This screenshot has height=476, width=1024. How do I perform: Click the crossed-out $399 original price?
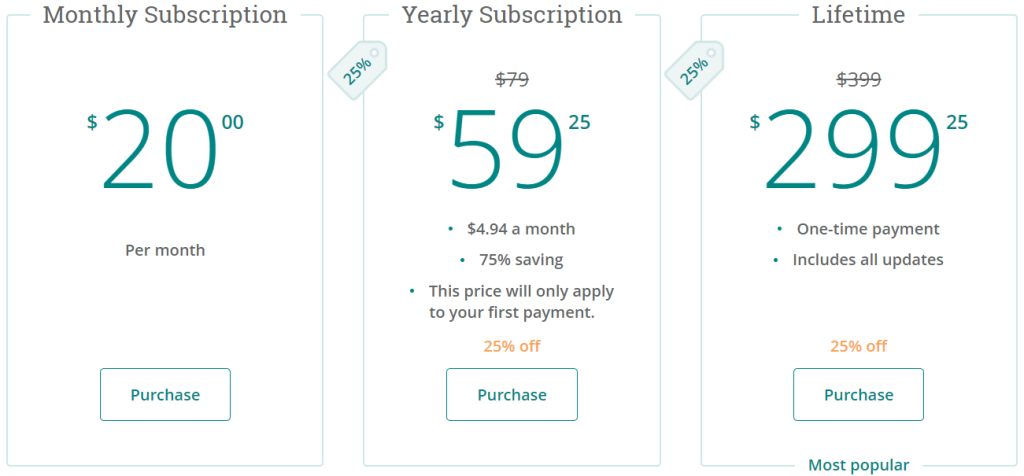[x=859, y=80]
